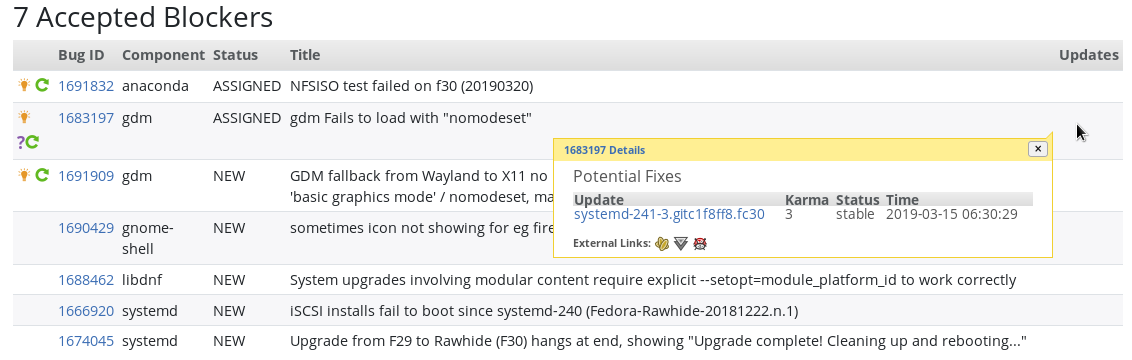This screenshot has height=360, width=1132.
Task: Click the lightbulb icon for bug 1683197
Action: point(24,117)
